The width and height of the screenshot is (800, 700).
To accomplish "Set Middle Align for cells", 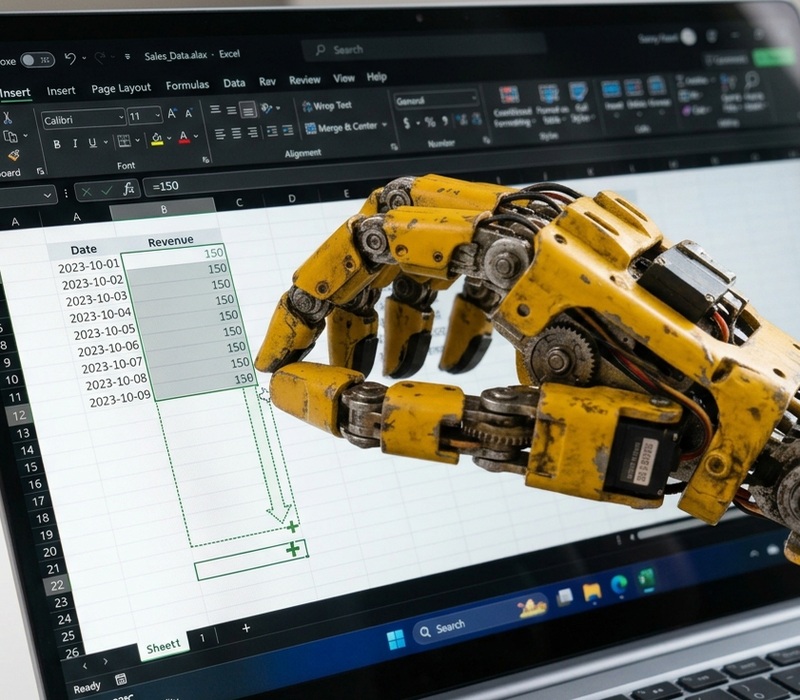I will tap(232, 110).
